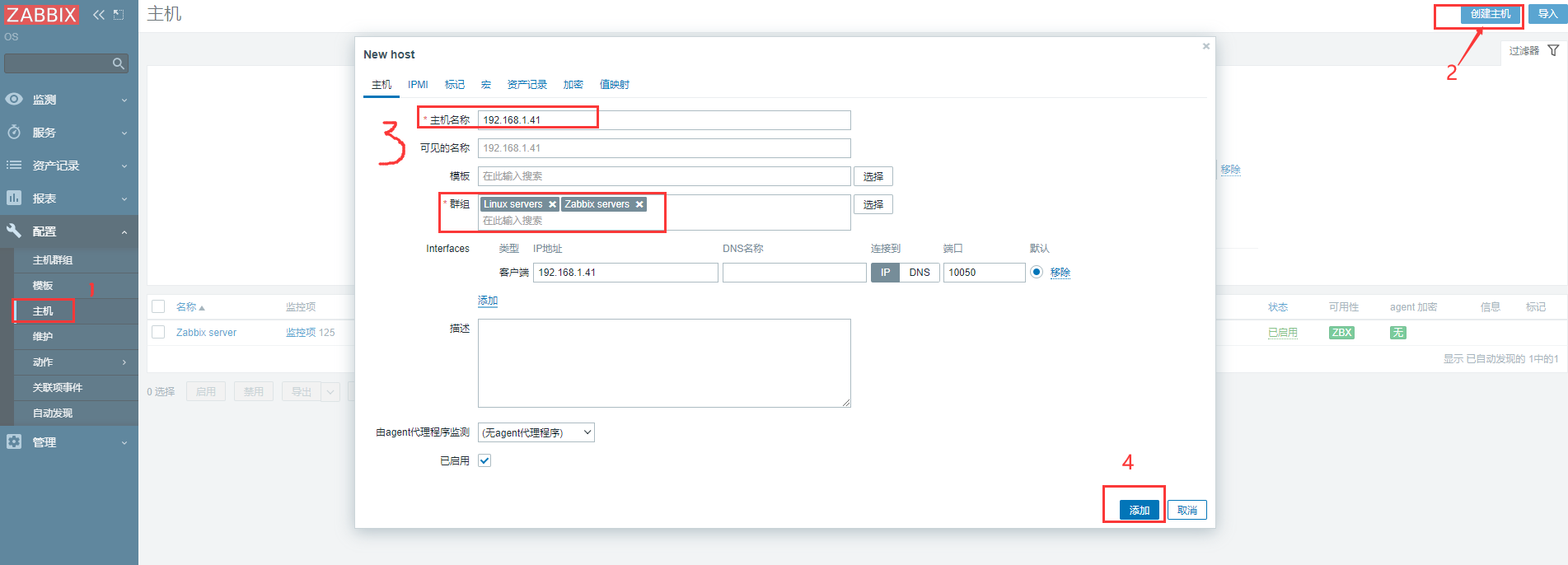Open the 服务 clock icon menu

[14, 132]
